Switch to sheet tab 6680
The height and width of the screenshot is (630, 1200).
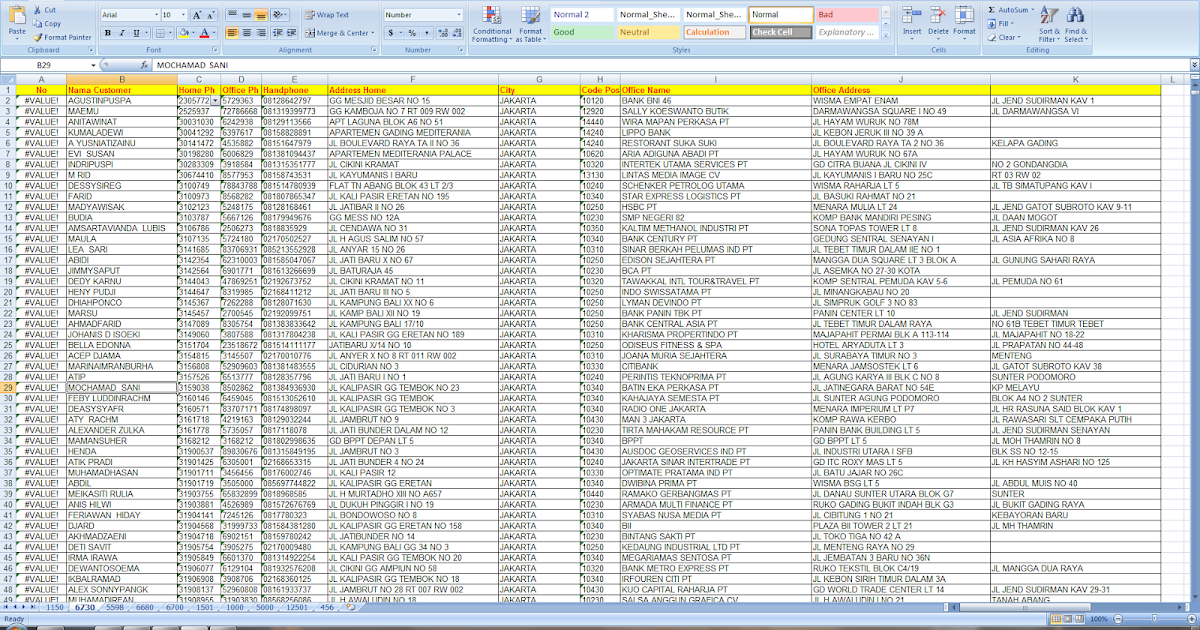click(146, 607)
